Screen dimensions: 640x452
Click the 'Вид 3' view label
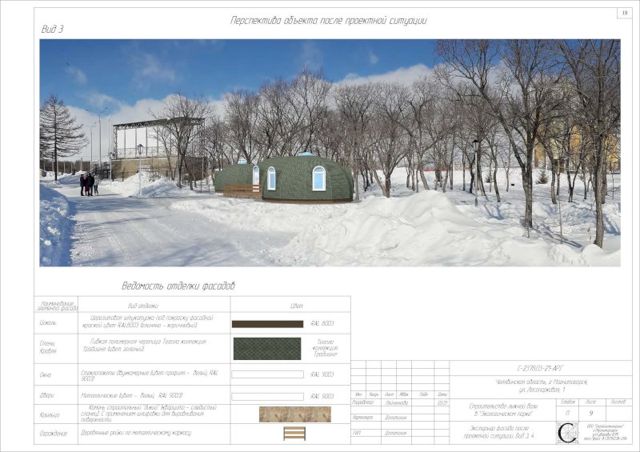click(53, 30)
